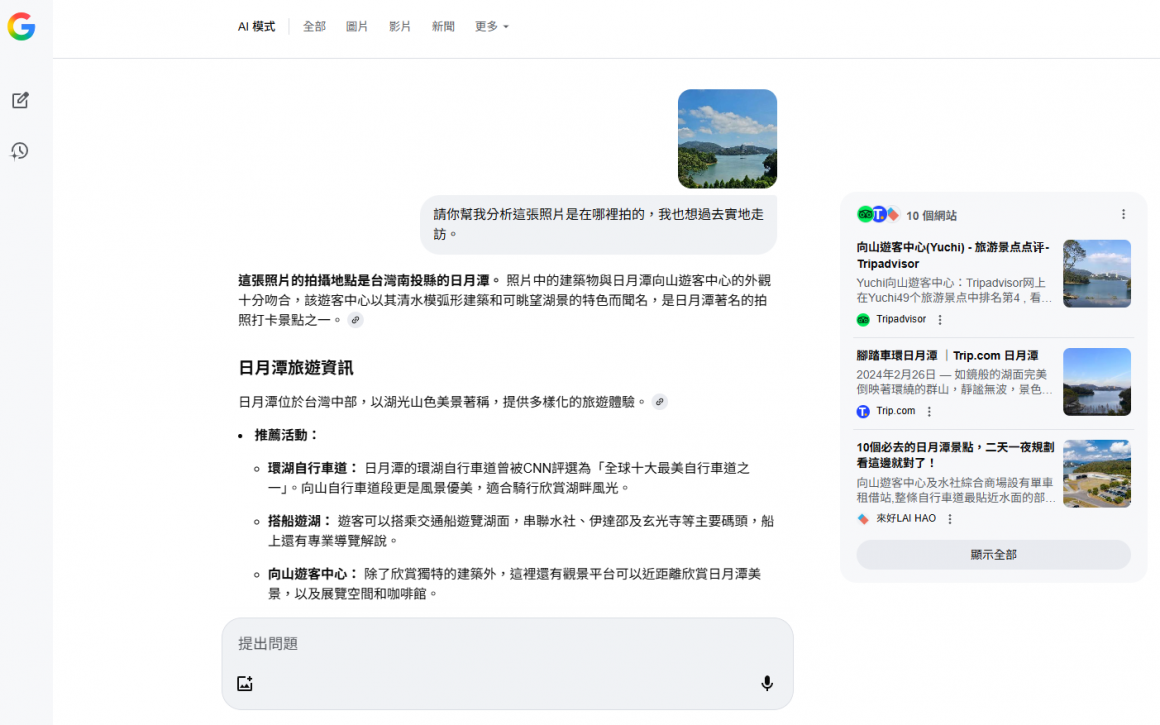Add an image using the image upload icon
The image size is (1160, 725).
[242, 683]
